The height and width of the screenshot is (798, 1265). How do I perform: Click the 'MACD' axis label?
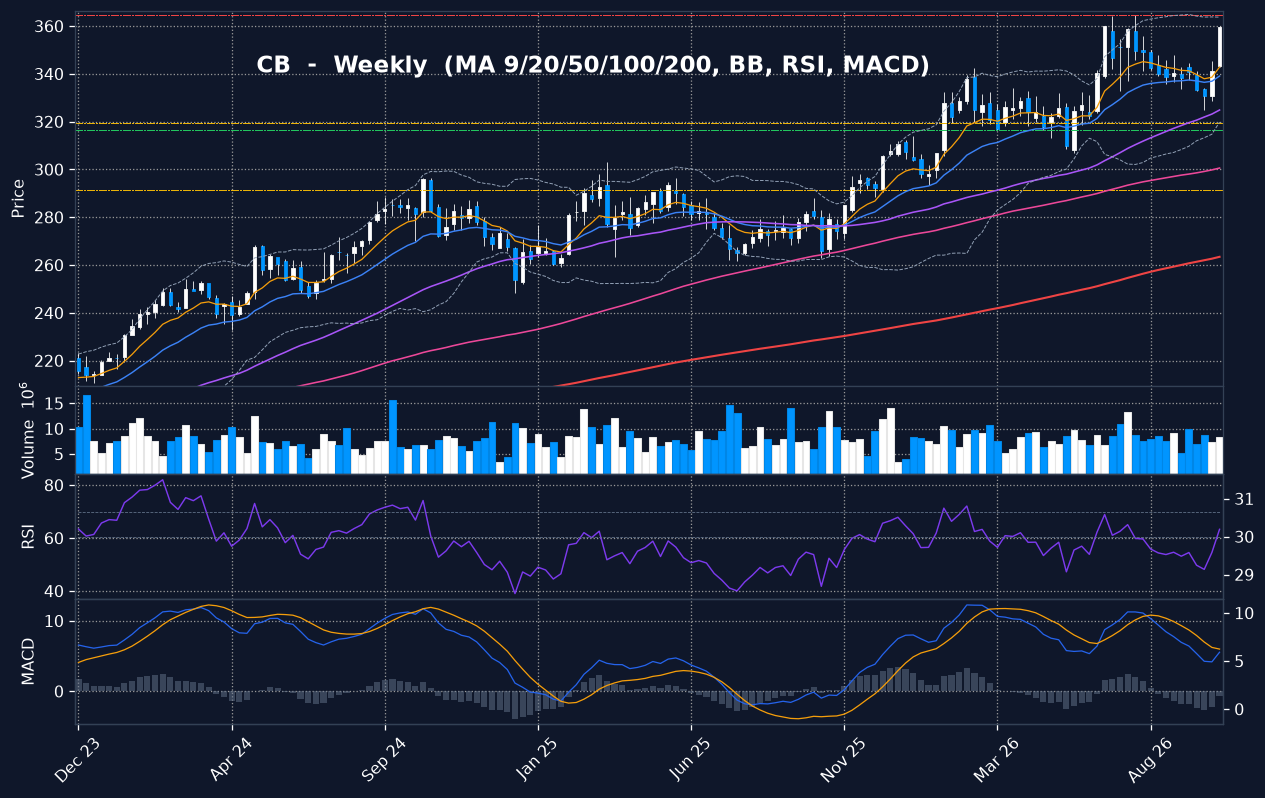(28, 661)
